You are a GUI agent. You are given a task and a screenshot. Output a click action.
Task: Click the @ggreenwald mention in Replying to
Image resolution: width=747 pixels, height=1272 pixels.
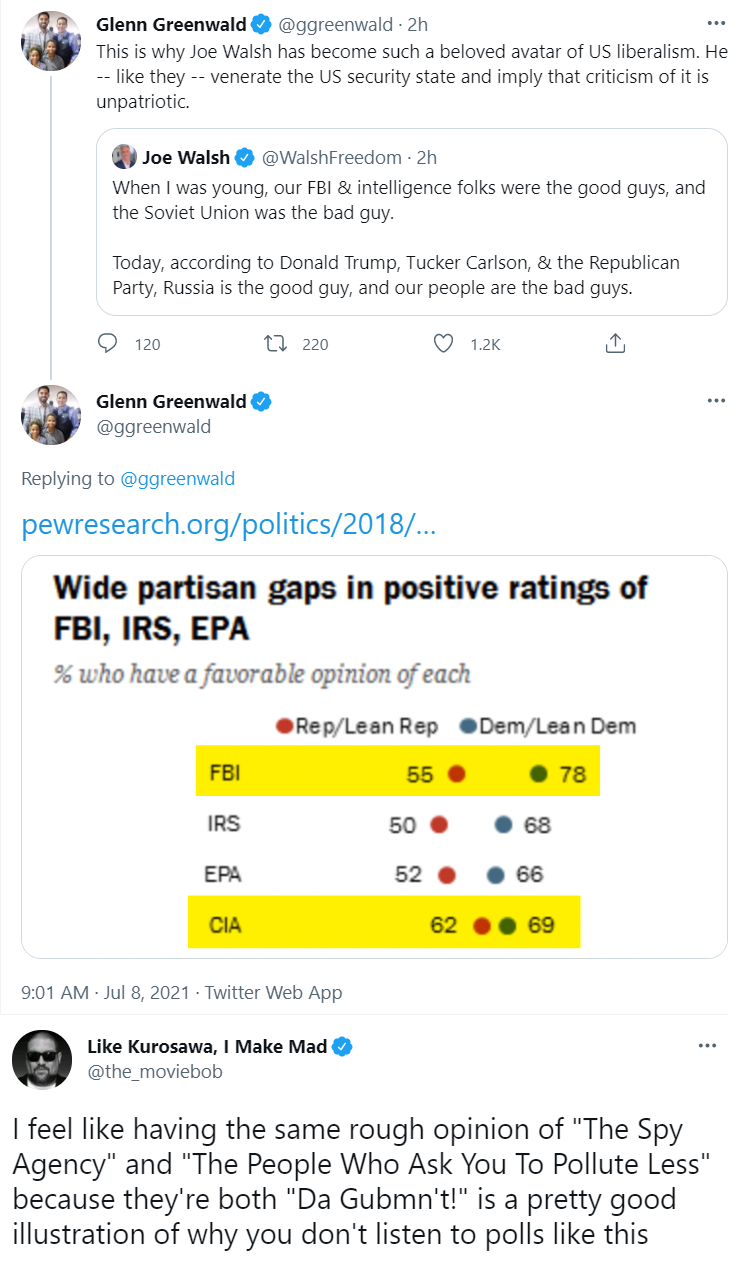point(177,479)
